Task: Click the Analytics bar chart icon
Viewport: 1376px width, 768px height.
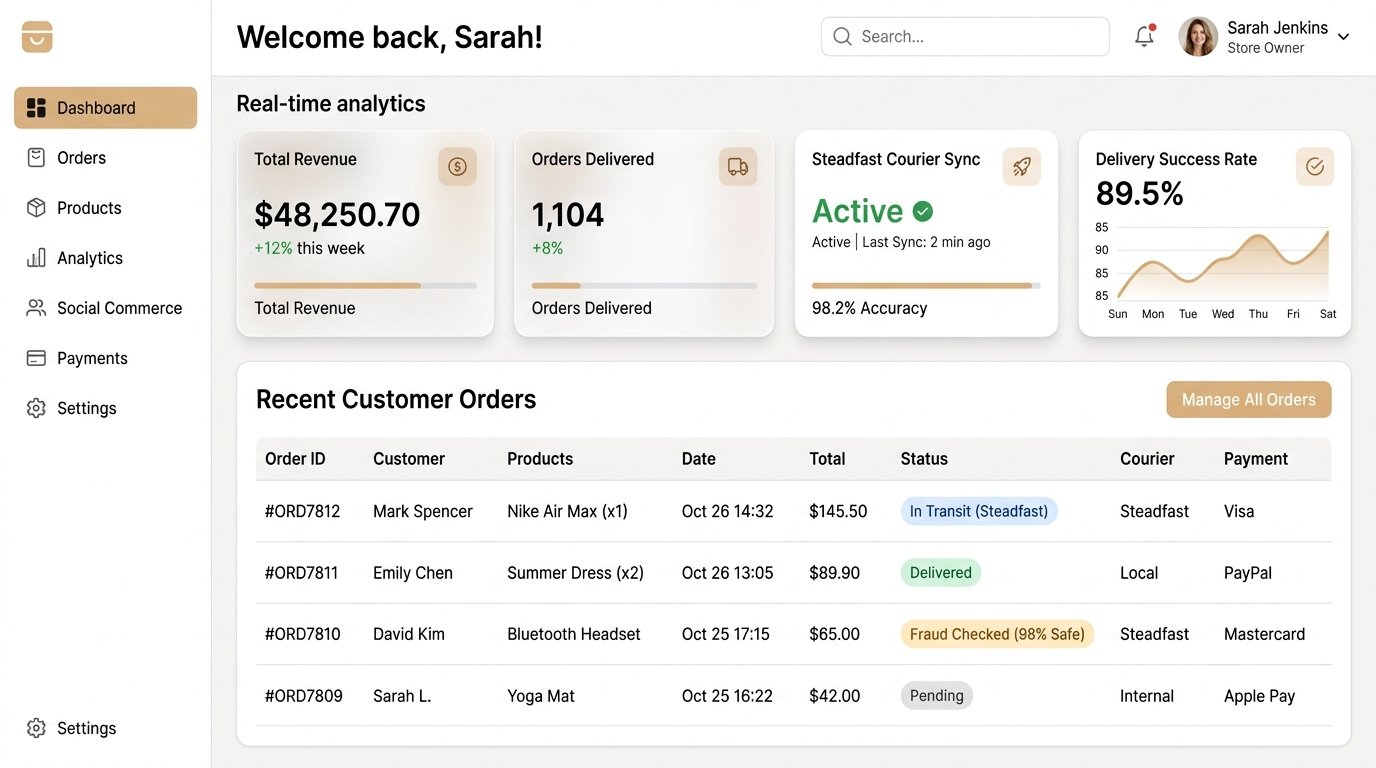Action: (36, 258)
